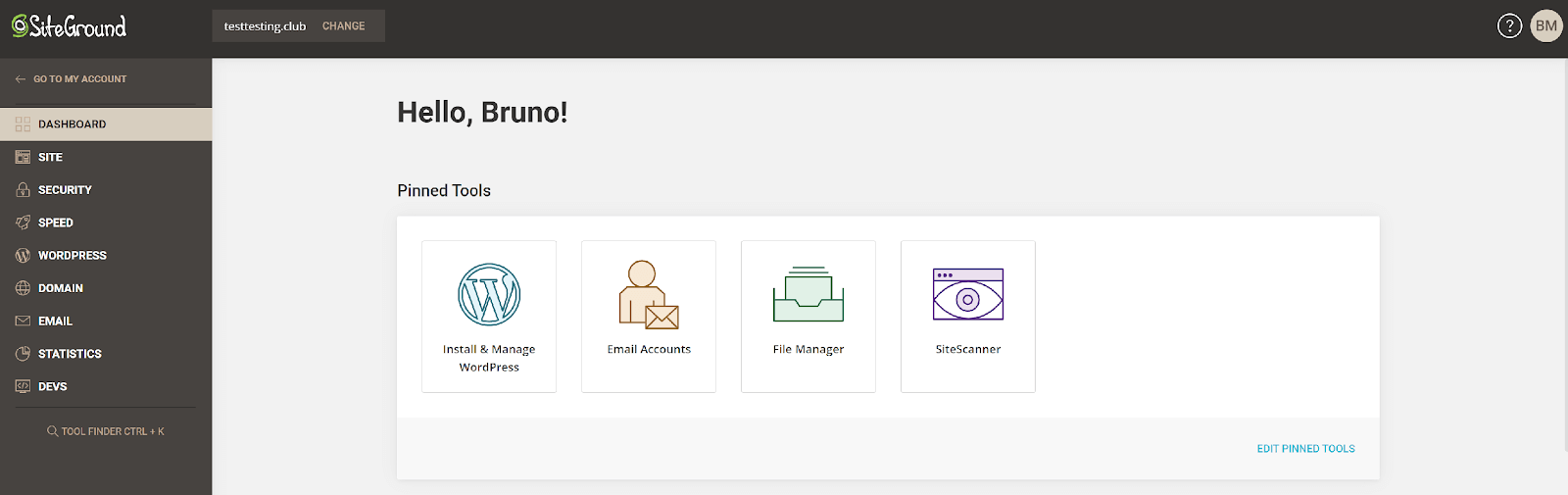Click the WordPress logo pinned tool
The height and width of the screenshot is (495, 1568).
[x=489, y=294]
